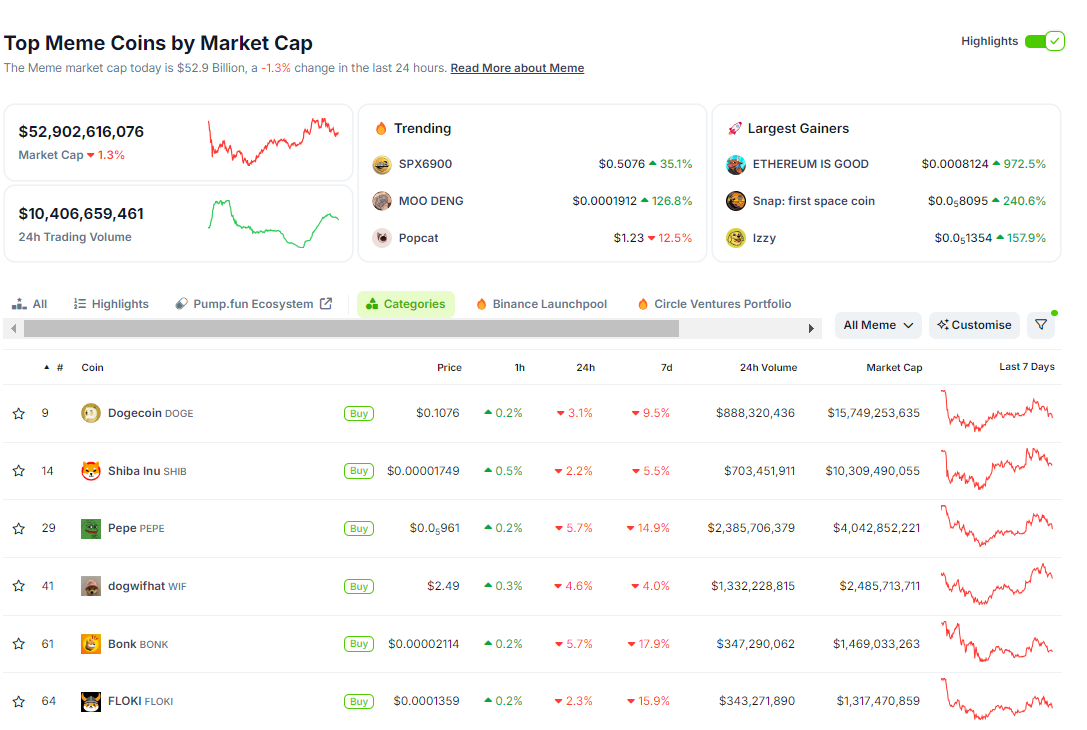Click the ETHEREUM IS GOOD coin icon
The image size is (1087, 730).
(x=736, y=164)
